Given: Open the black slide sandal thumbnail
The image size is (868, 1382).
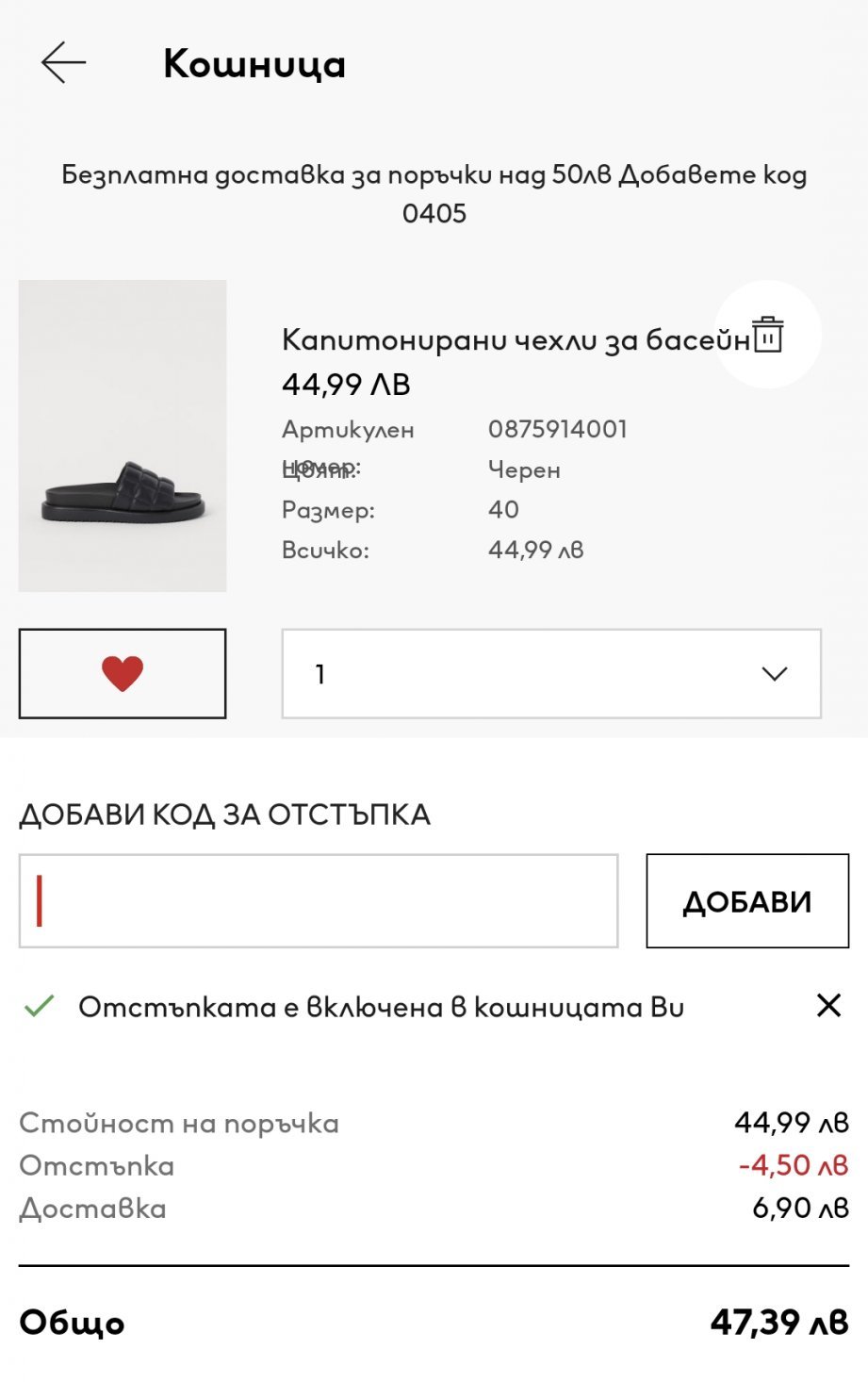Looking at the screenshot, I should tap(123, 436).
